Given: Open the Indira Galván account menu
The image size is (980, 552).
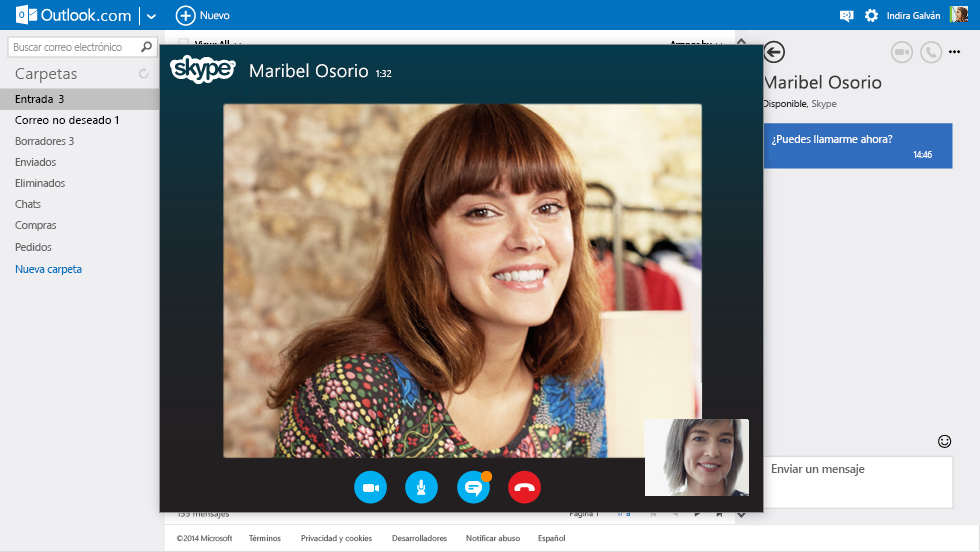Looking at the screenshot, I should 913,15.
